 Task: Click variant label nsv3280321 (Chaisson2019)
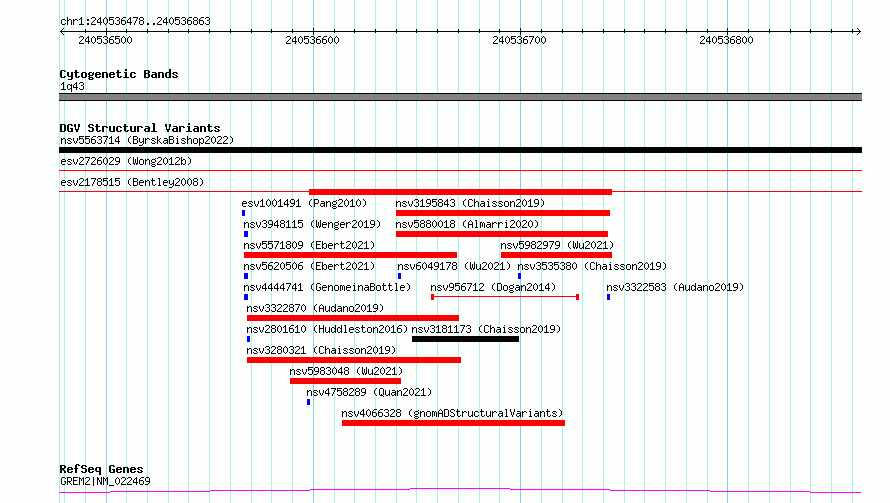tap(321, 350)
